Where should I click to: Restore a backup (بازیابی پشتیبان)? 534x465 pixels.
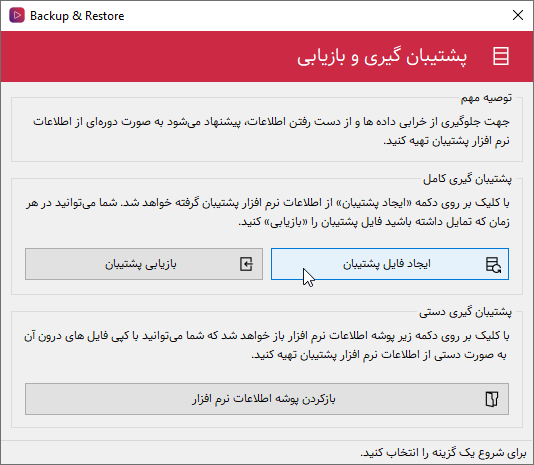pos(144,264)
